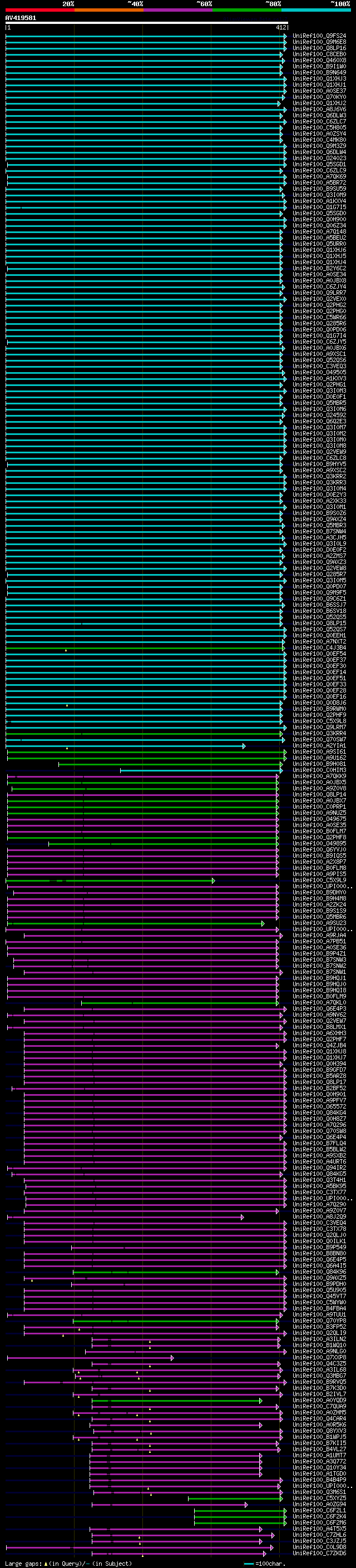
Task: Select the UniRef100_C6F2K4 label
Action: point(319,1516)
